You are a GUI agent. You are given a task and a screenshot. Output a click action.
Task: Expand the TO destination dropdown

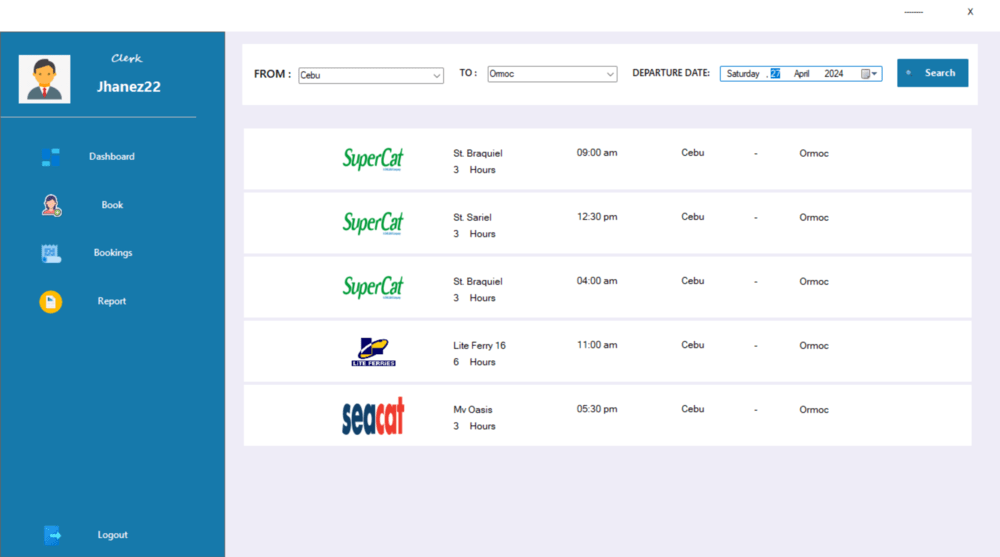610,74
